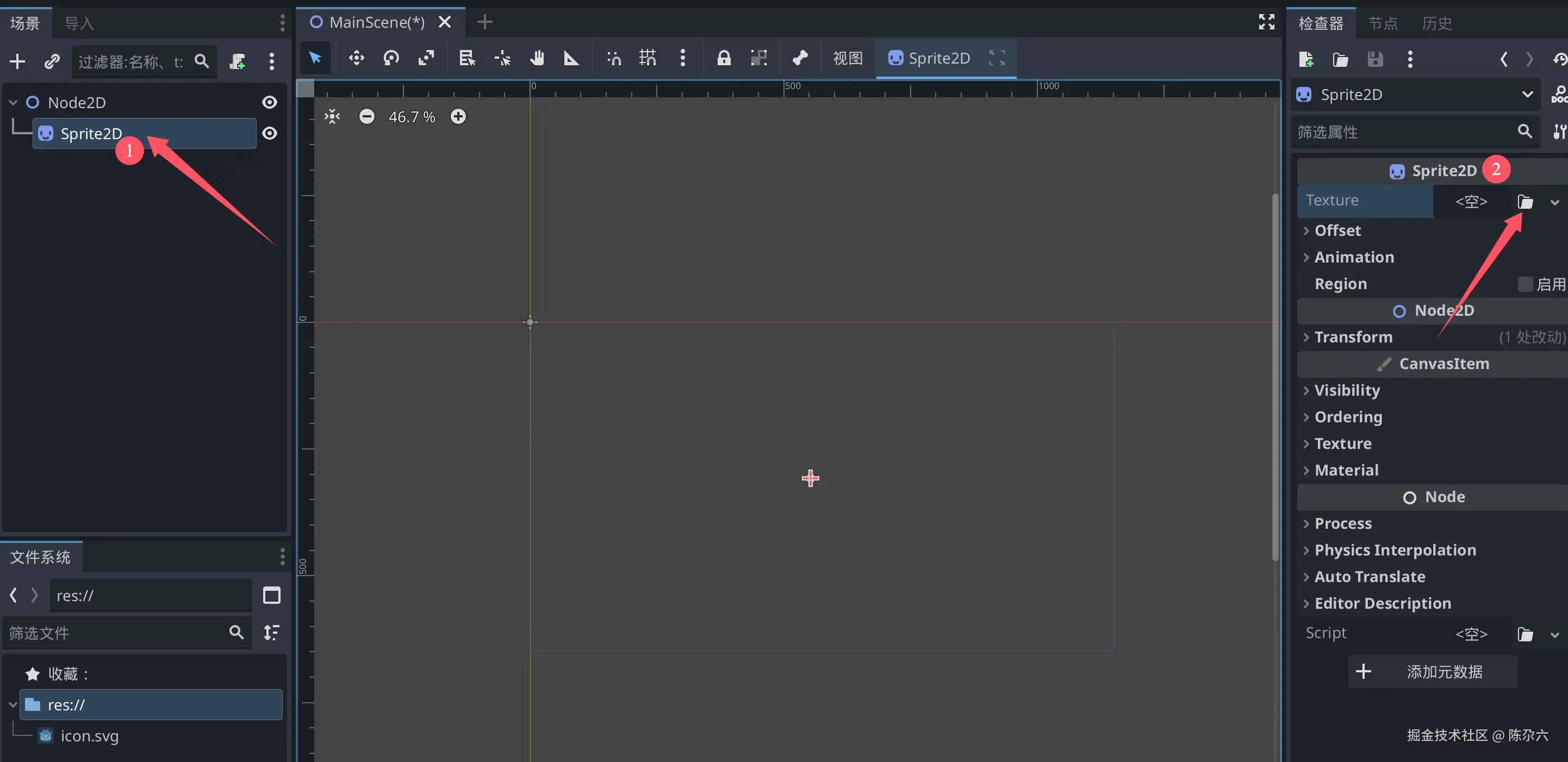Activate the Ruler measure tool

point(571,58)
